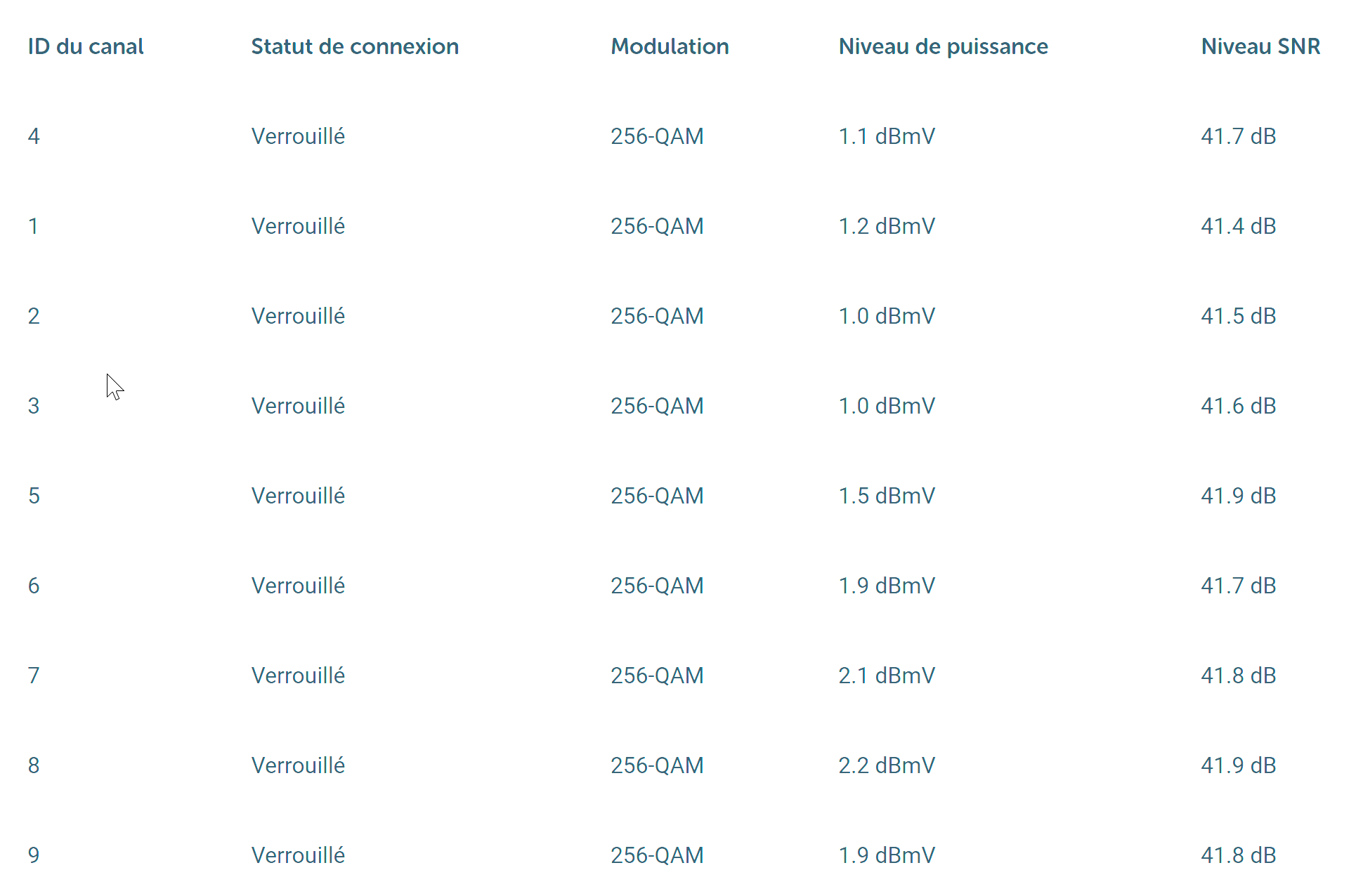Click 'Verrouillé' status for channel 3
Image resolution: width=1363 pixels, height=896 pixels.
298,406
